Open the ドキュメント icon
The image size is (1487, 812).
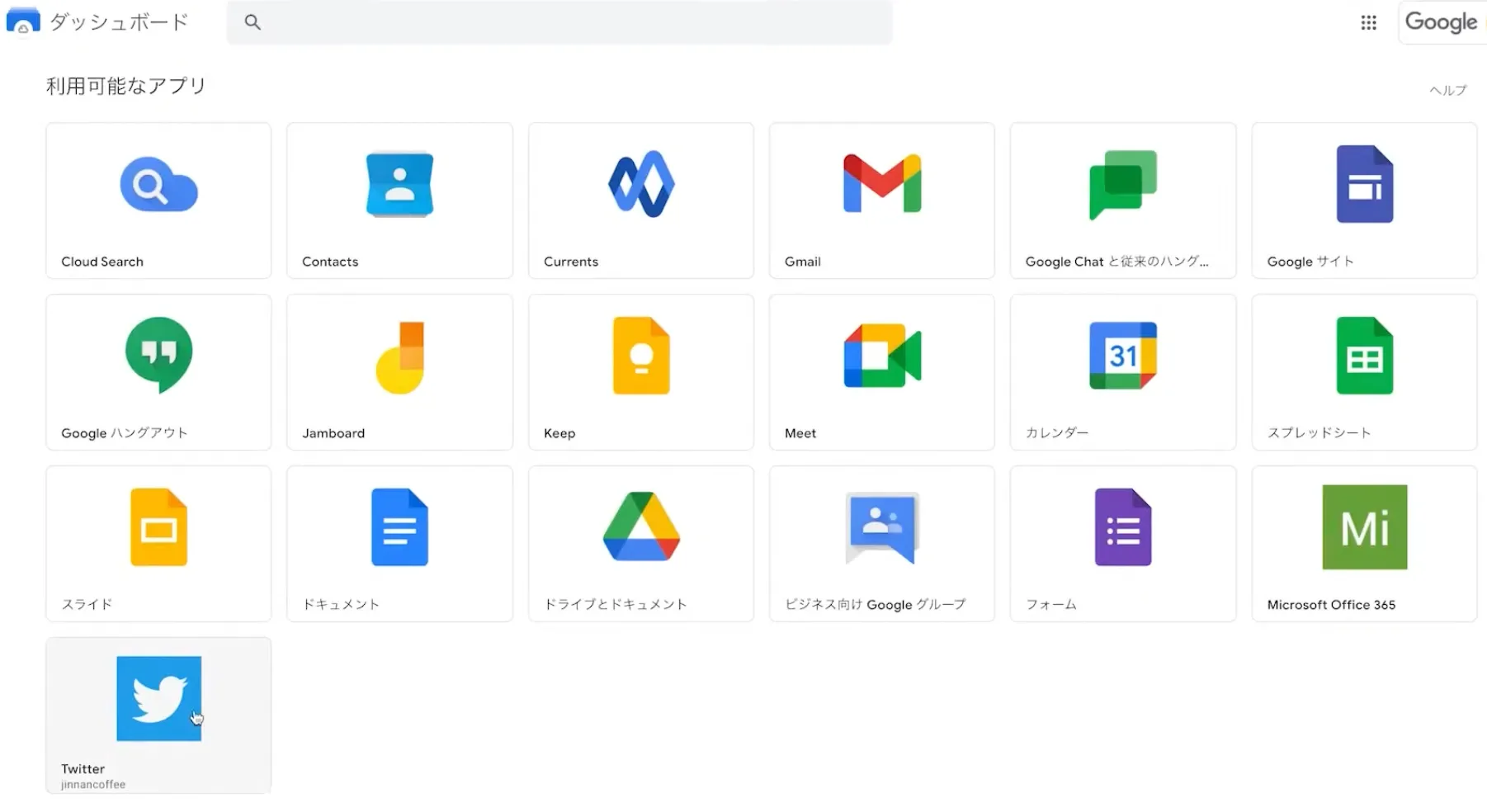point(399,527)
